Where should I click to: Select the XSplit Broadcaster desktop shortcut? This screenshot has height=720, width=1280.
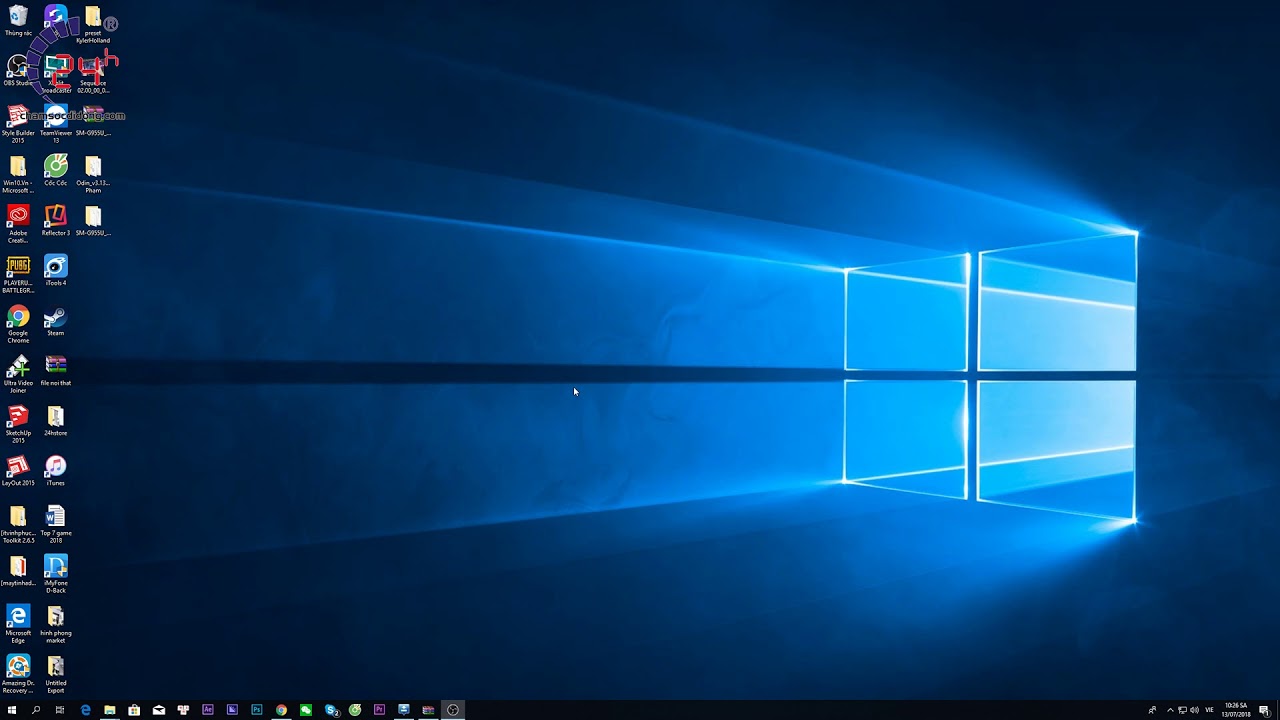click(x=56, y=75)
